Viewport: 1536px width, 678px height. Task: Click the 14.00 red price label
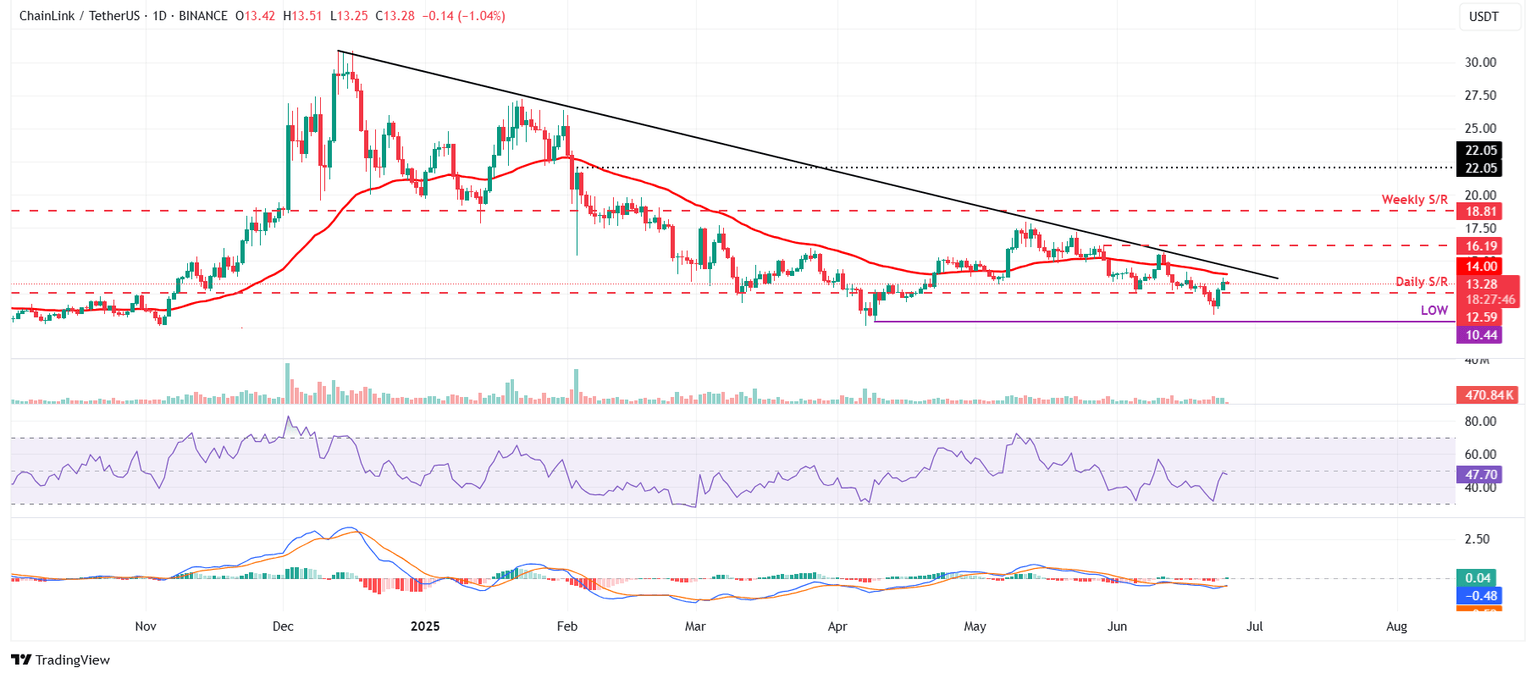click(1481, 266)
